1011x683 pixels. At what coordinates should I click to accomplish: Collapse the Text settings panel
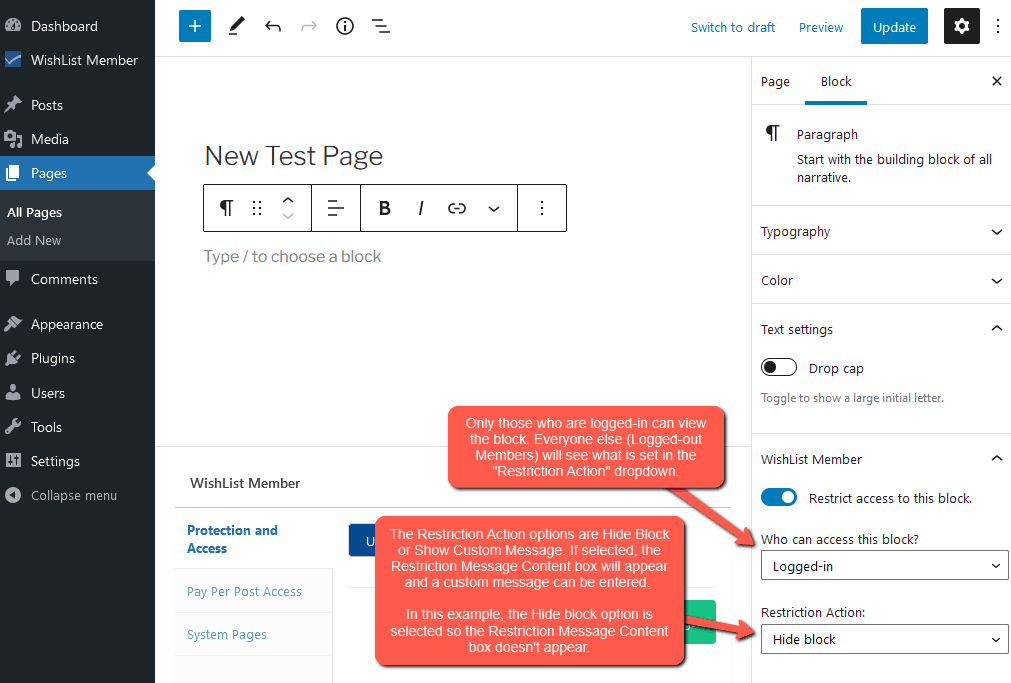click(881, 329)
